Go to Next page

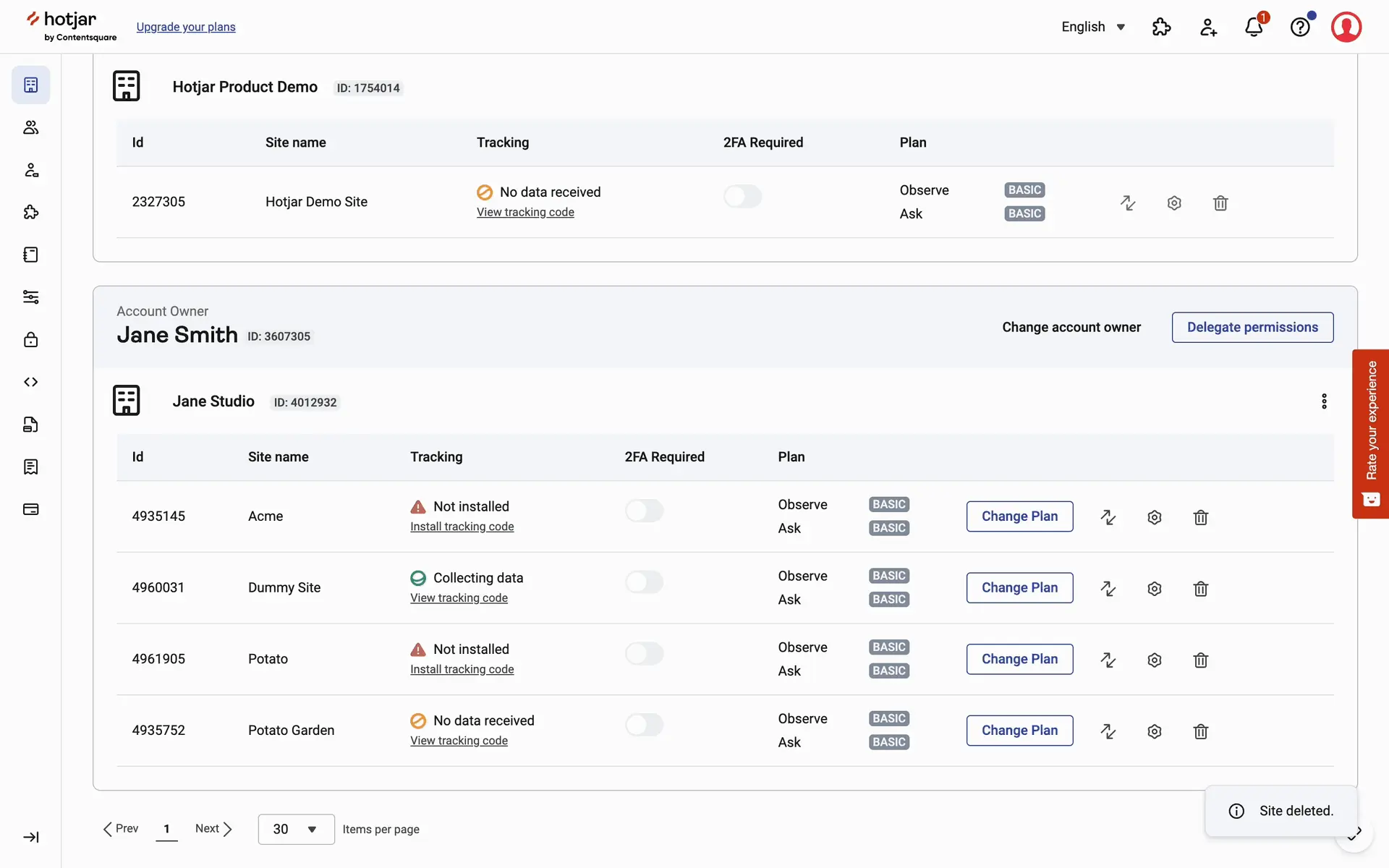click(213, 829)
